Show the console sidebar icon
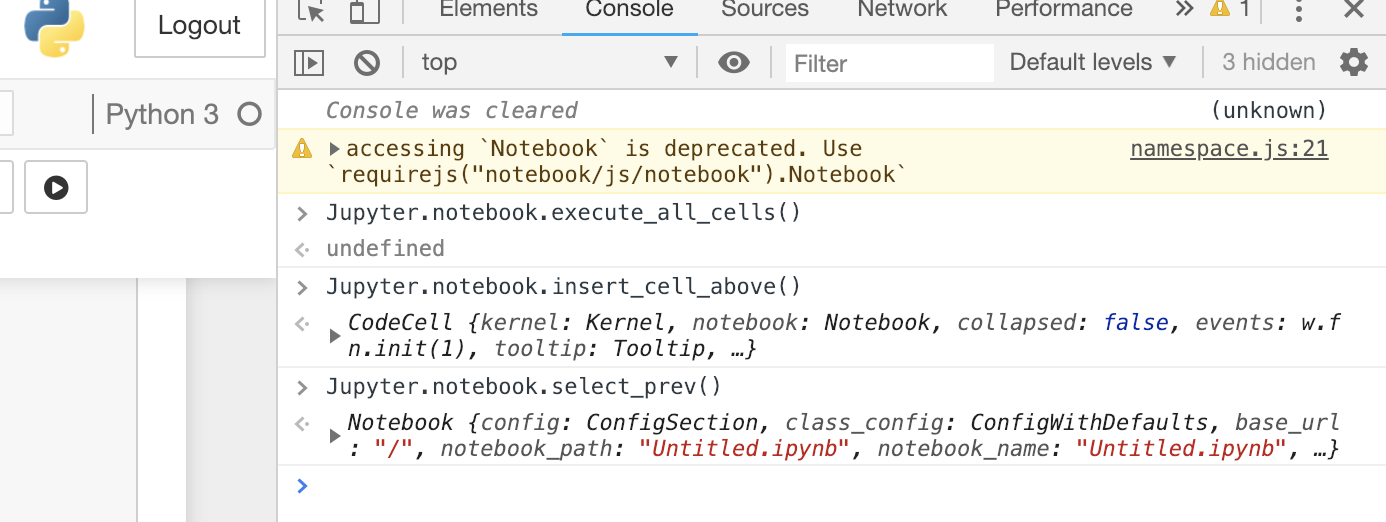The width and height of the screenshot is (1386, 522). pyautogui.click(x=309, y=63)
